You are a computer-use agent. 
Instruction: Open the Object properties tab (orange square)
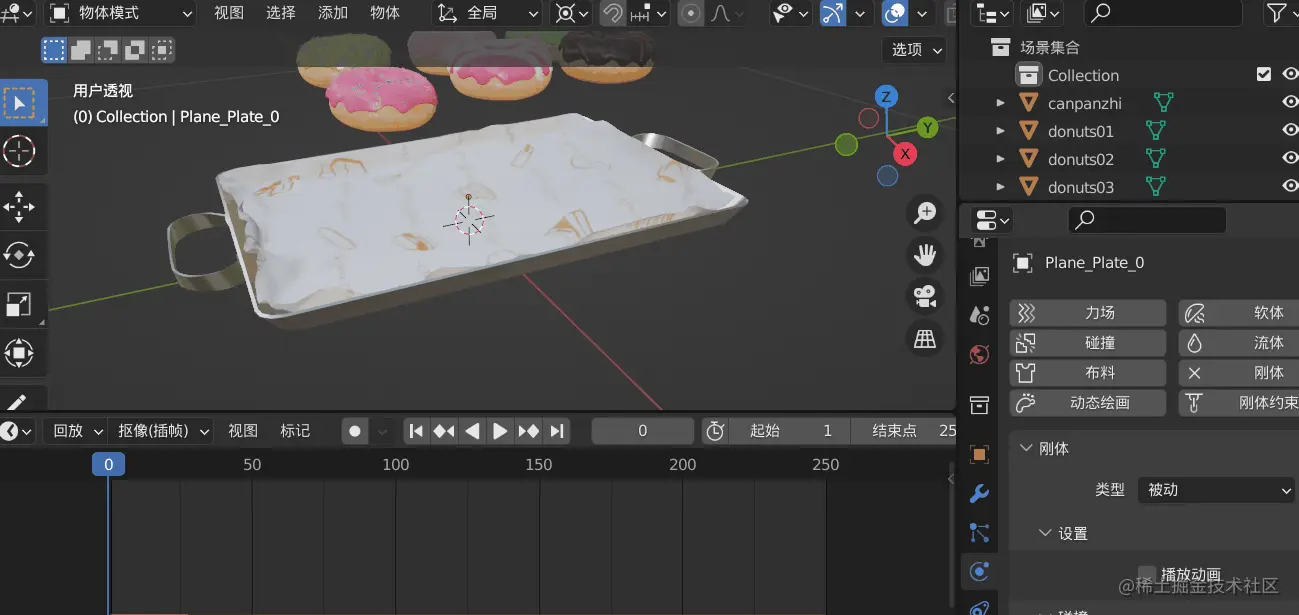click(x=979, y=454)
